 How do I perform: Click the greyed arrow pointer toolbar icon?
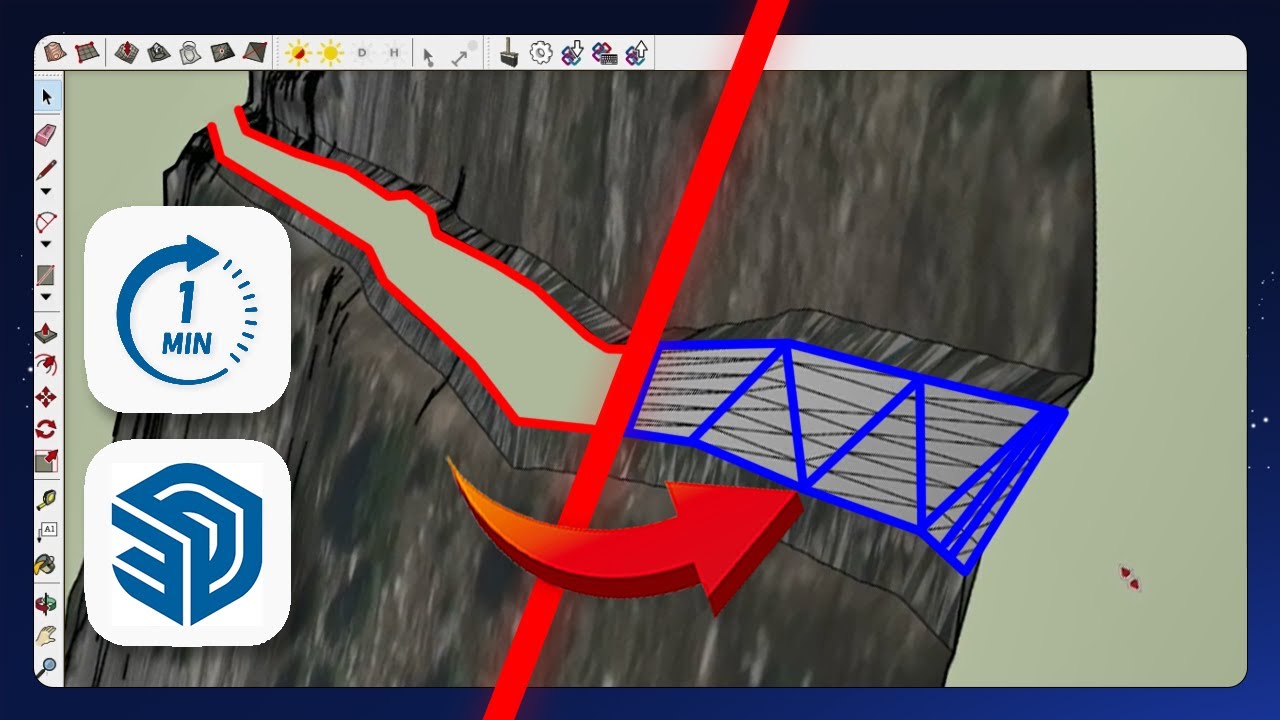coord(428,56)
